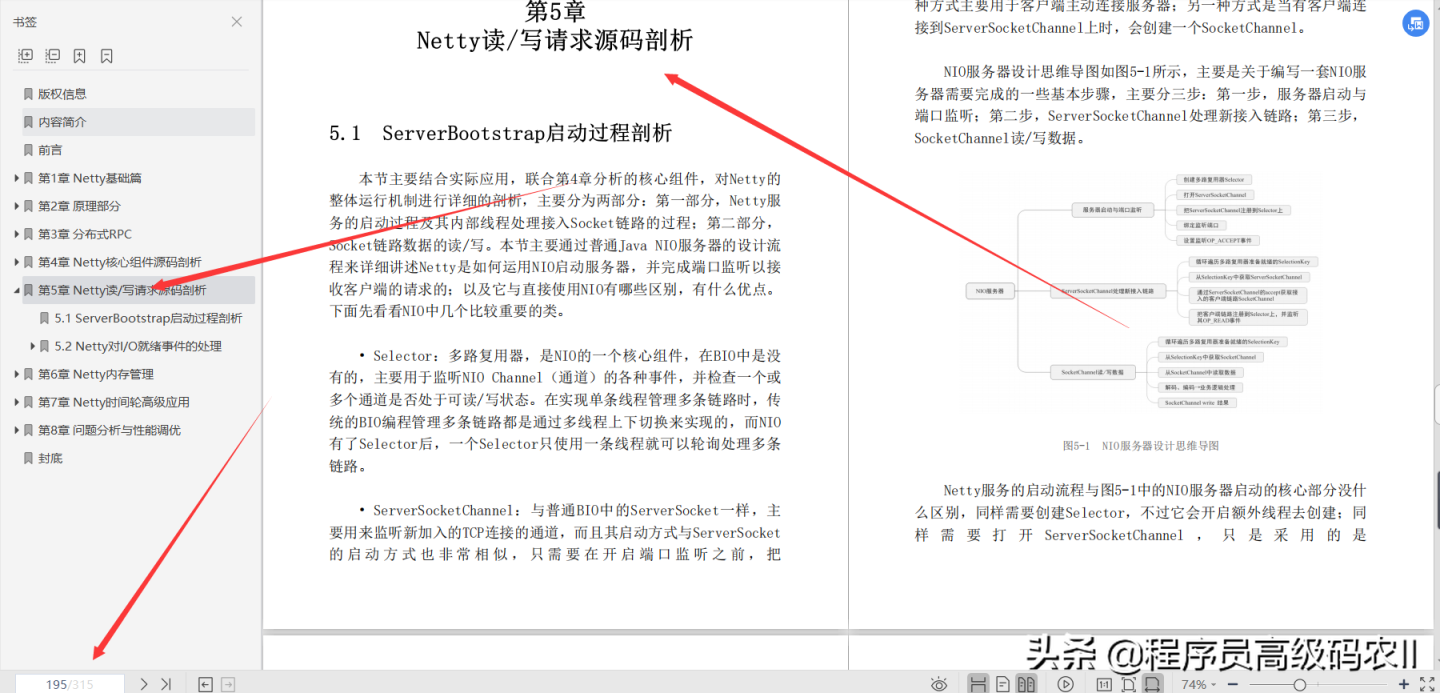Expand the 第3章 分布式RPC bookmark
The height and width of the screenshot is (693, 1440).
(x=16, y=234)
